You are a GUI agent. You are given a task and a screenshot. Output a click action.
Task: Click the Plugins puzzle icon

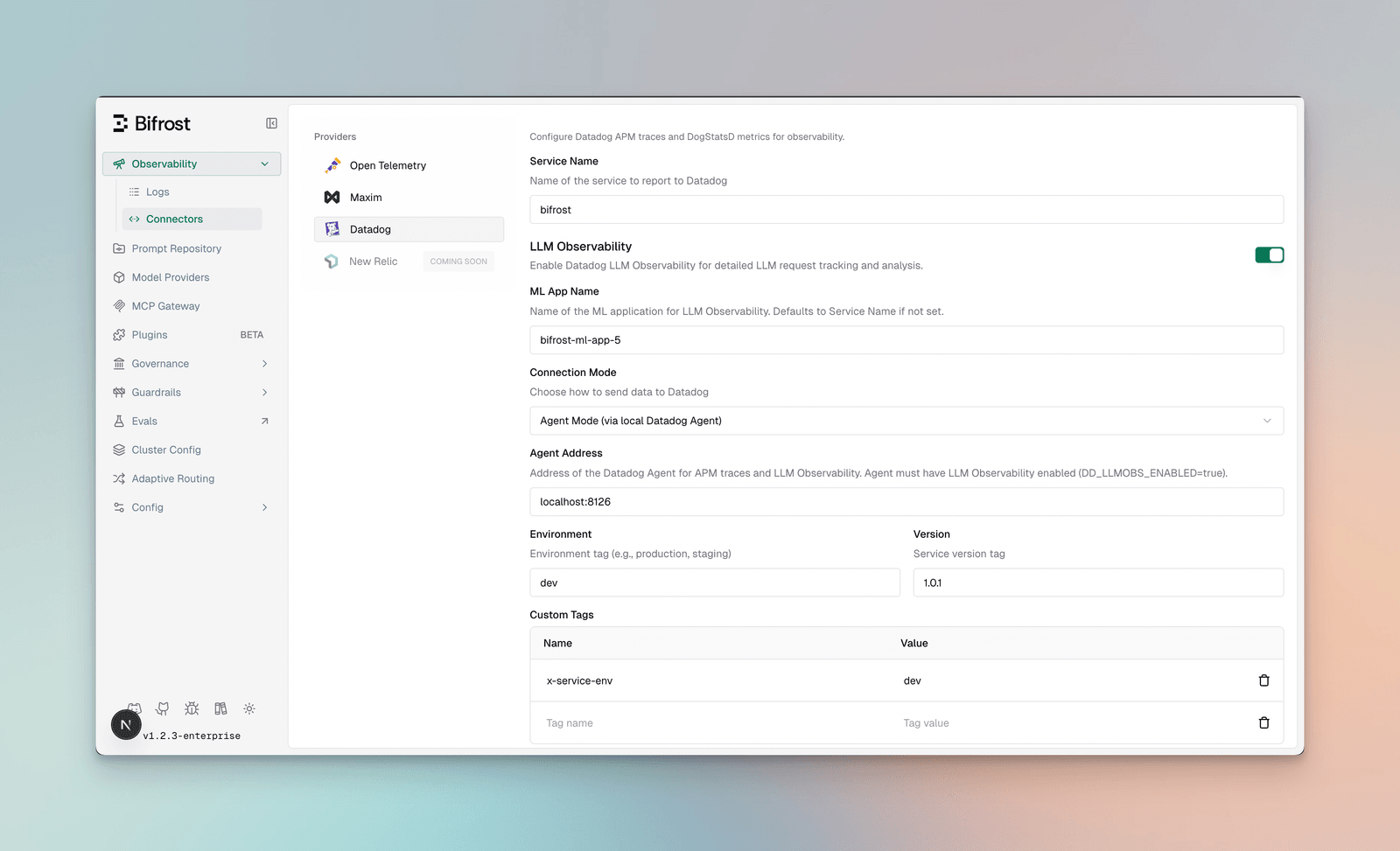119,335
